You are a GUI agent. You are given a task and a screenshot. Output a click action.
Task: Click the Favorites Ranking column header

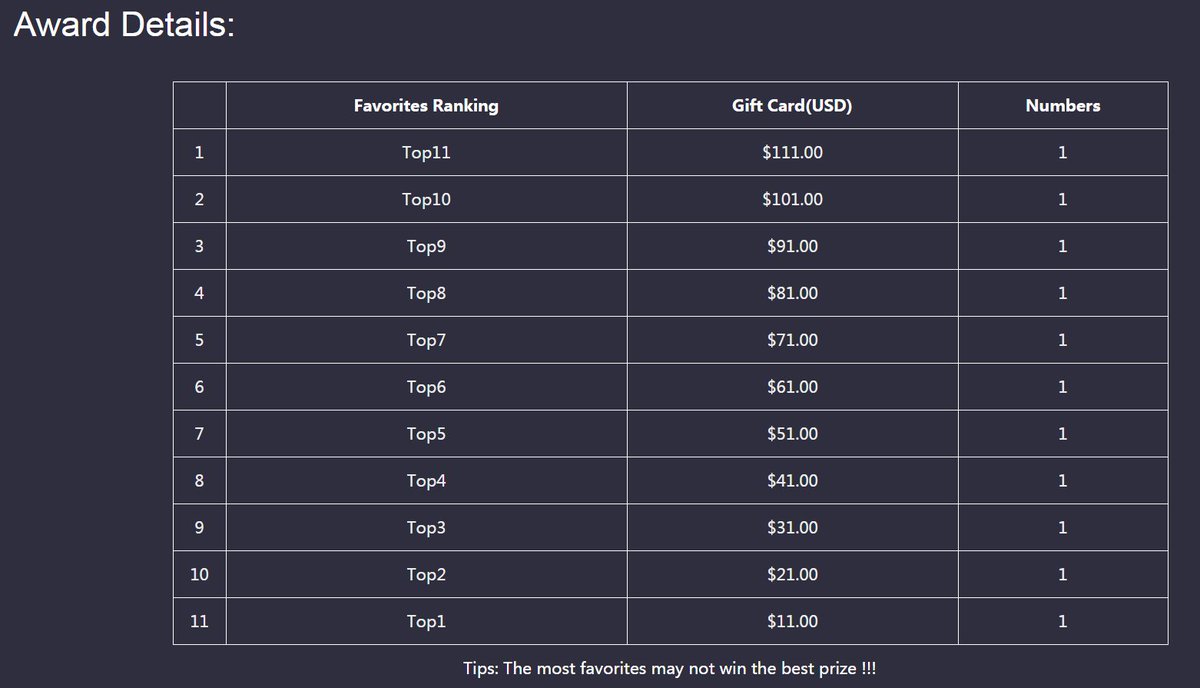tap(426, 105)
